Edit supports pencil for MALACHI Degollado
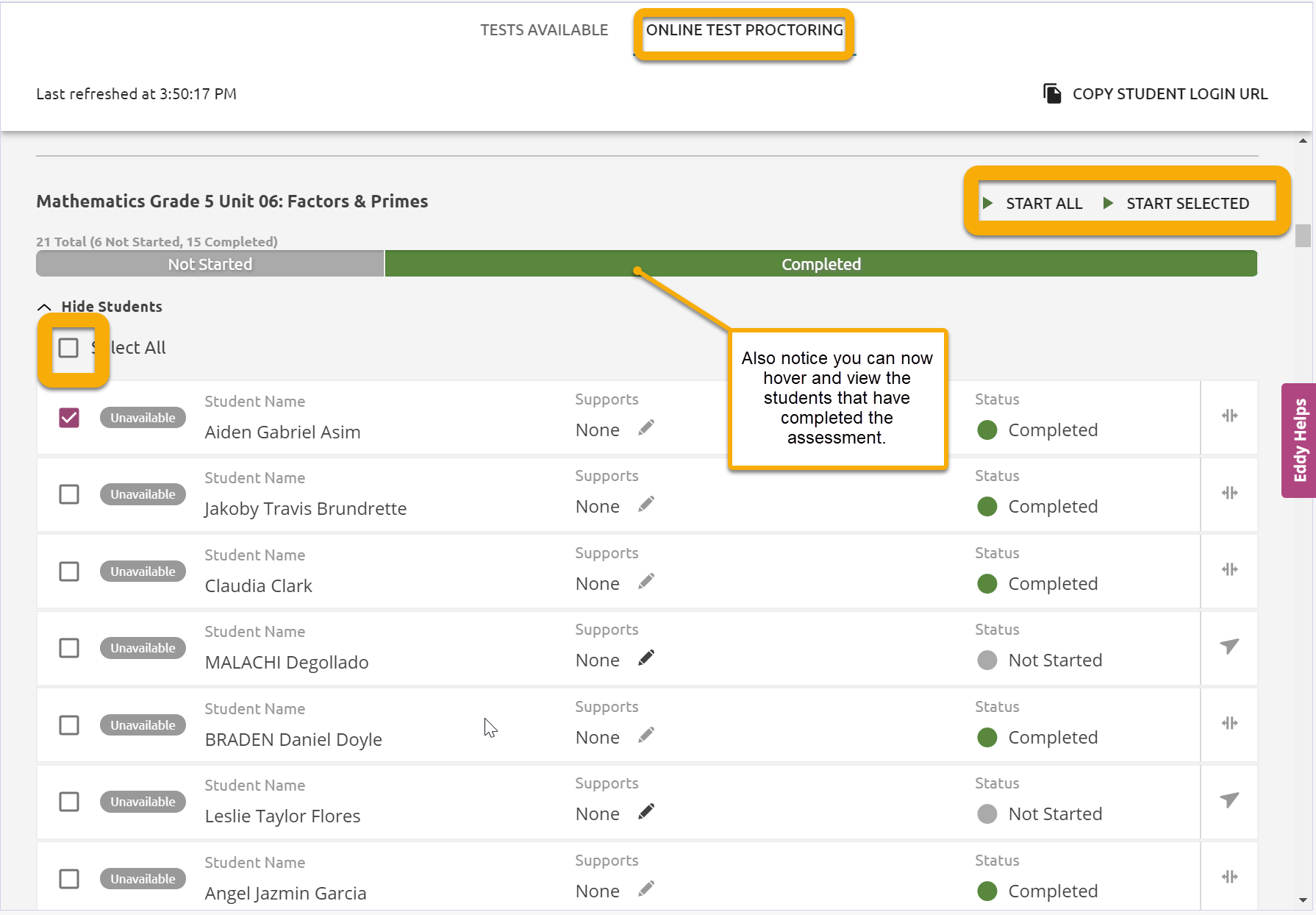 tap(646, 658)
